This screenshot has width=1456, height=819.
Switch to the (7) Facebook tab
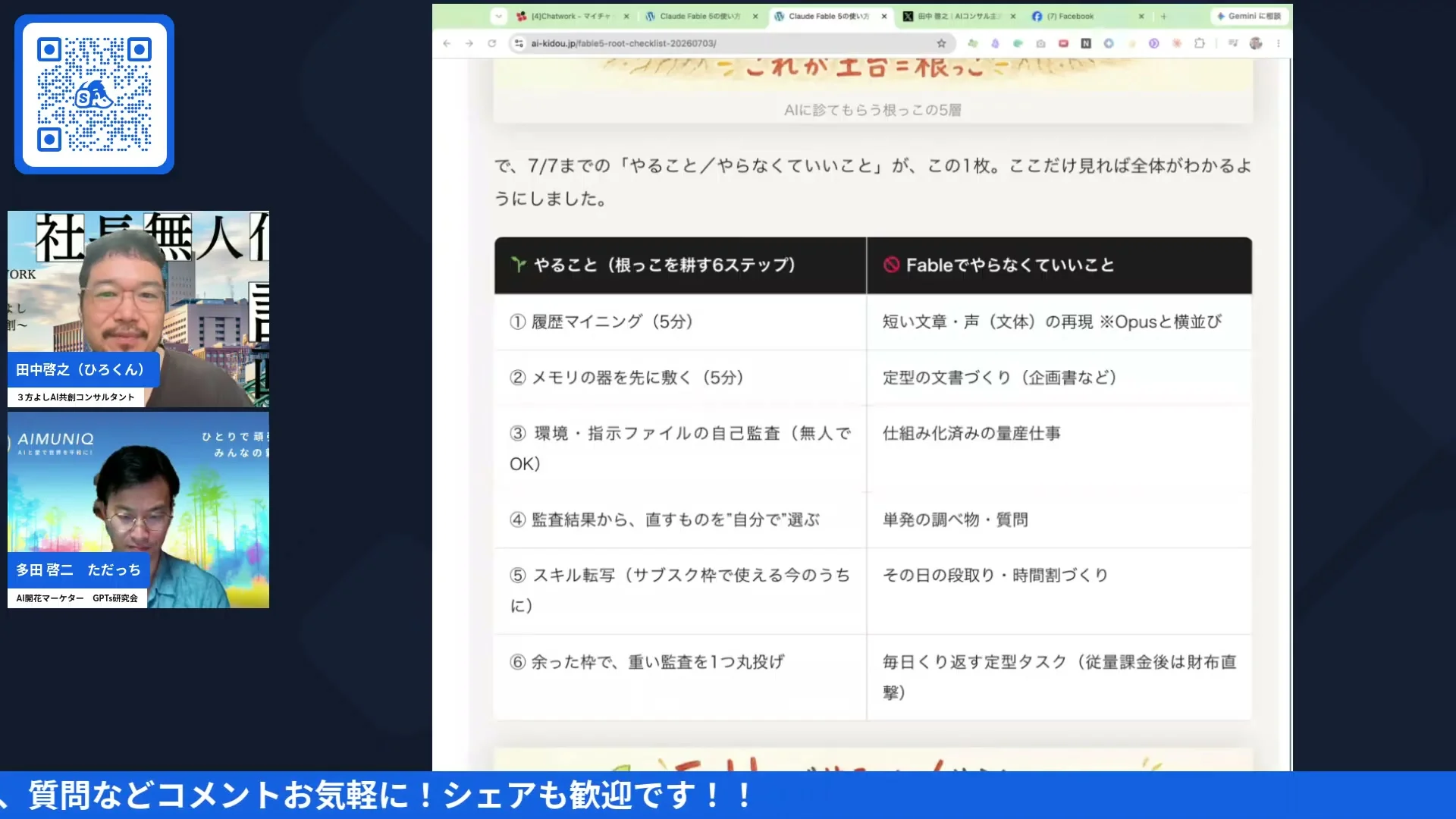[1087, 16]
